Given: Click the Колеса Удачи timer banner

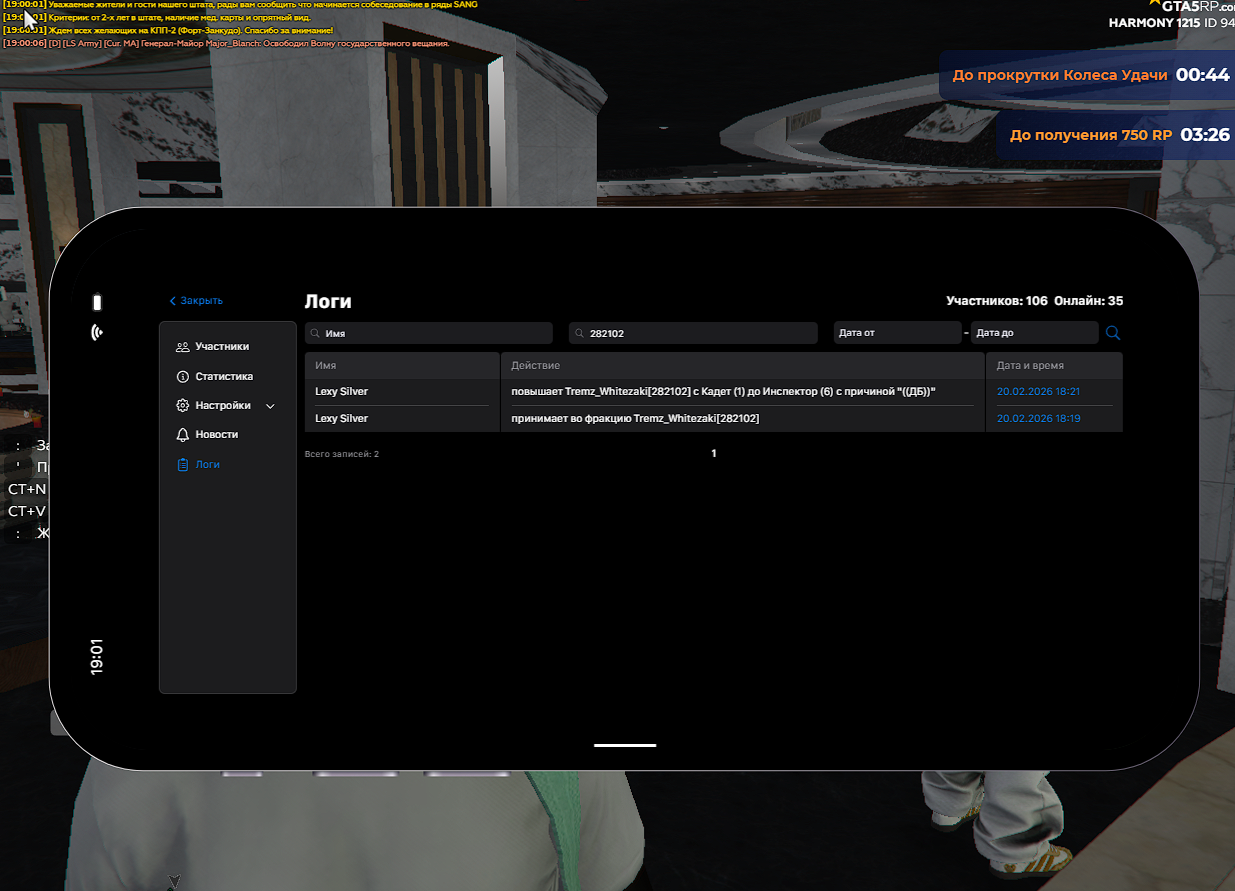Looking at the screenshot, I should [1087, 75].
